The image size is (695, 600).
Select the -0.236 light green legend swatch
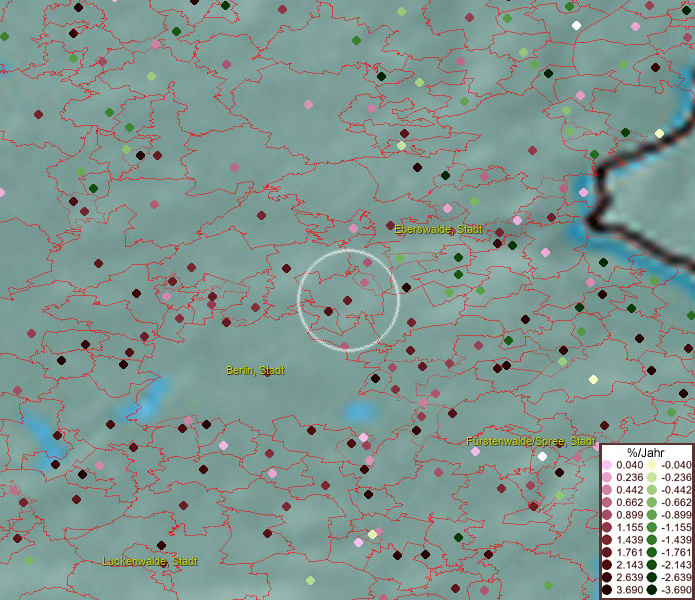pos(651,478)
